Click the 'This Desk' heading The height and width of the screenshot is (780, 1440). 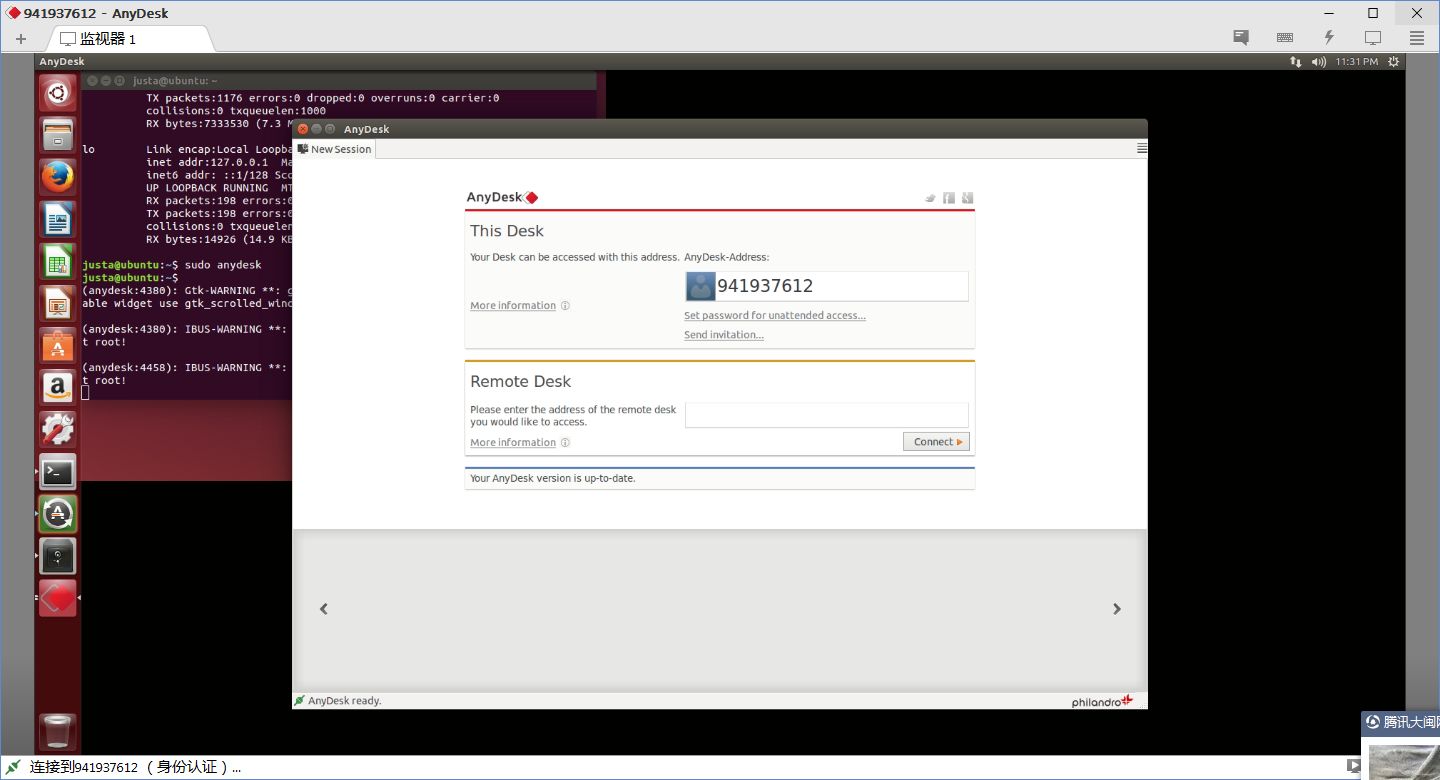pyautogui.click(x=507, y=231)
